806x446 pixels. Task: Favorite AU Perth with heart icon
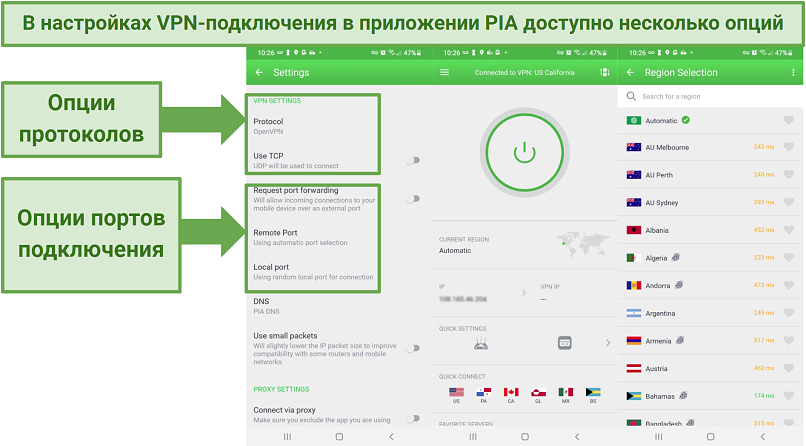[789, 175]
